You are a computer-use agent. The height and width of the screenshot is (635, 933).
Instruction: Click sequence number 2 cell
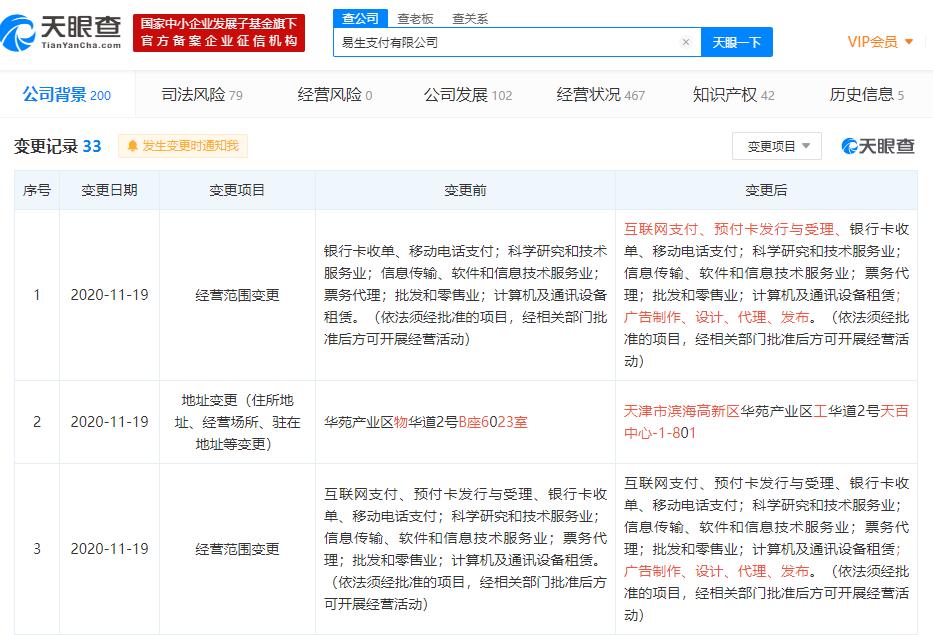pos(37,422)
